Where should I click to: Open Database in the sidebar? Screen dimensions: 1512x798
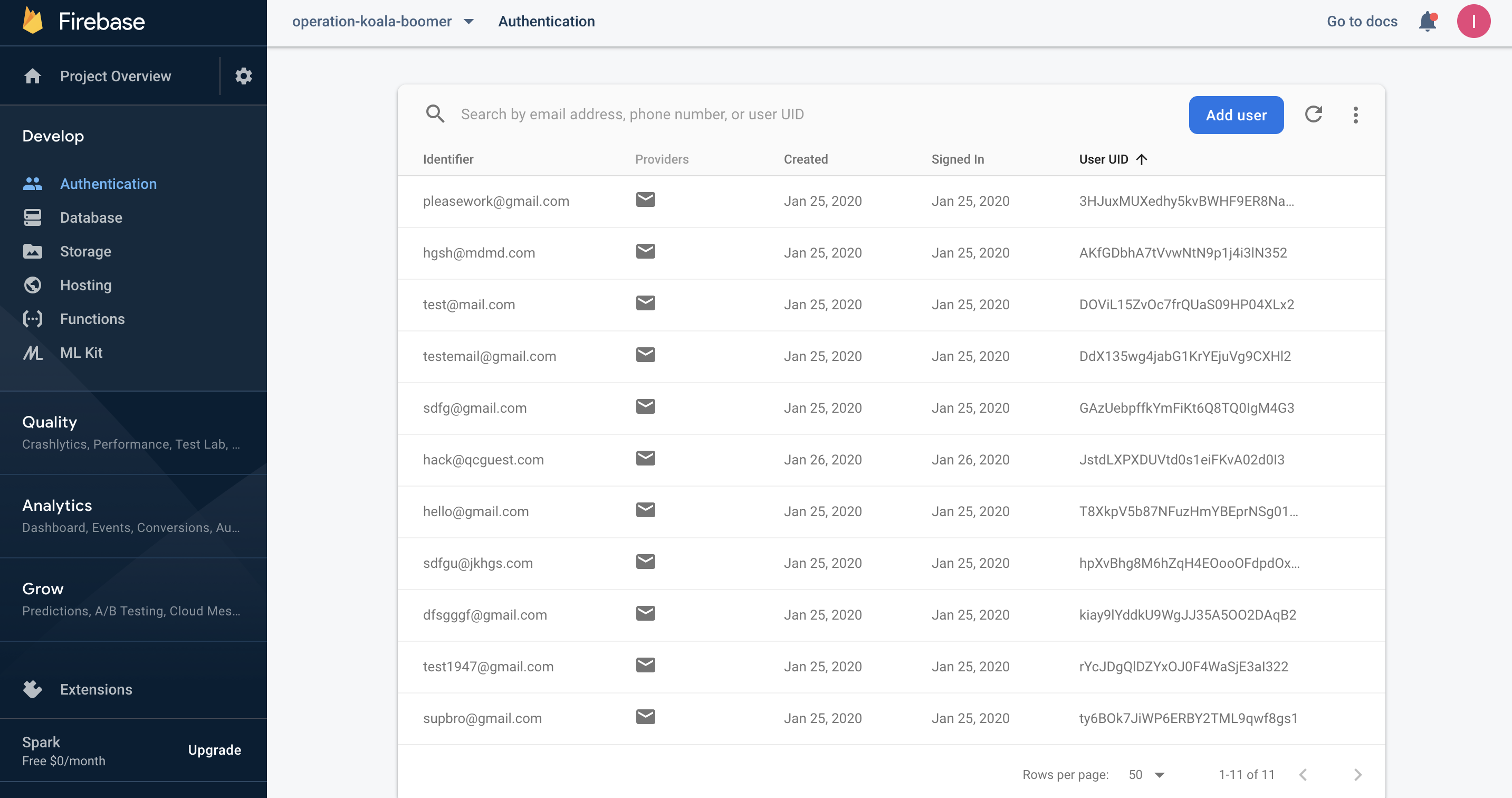point(91,218)
